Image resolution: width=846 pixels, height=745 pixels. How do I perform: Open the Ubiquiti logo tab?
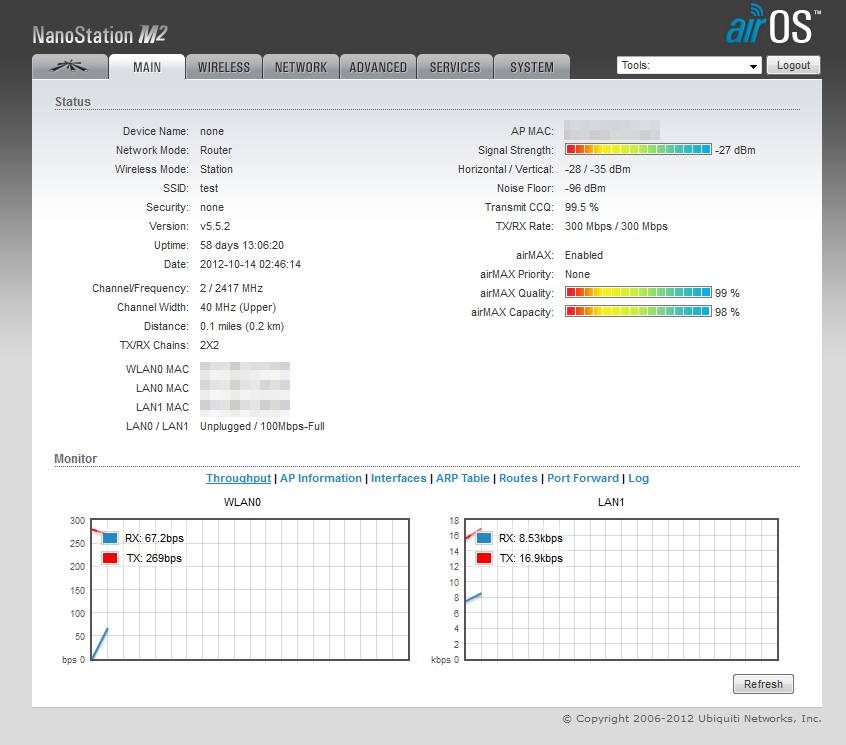[70, 67]
